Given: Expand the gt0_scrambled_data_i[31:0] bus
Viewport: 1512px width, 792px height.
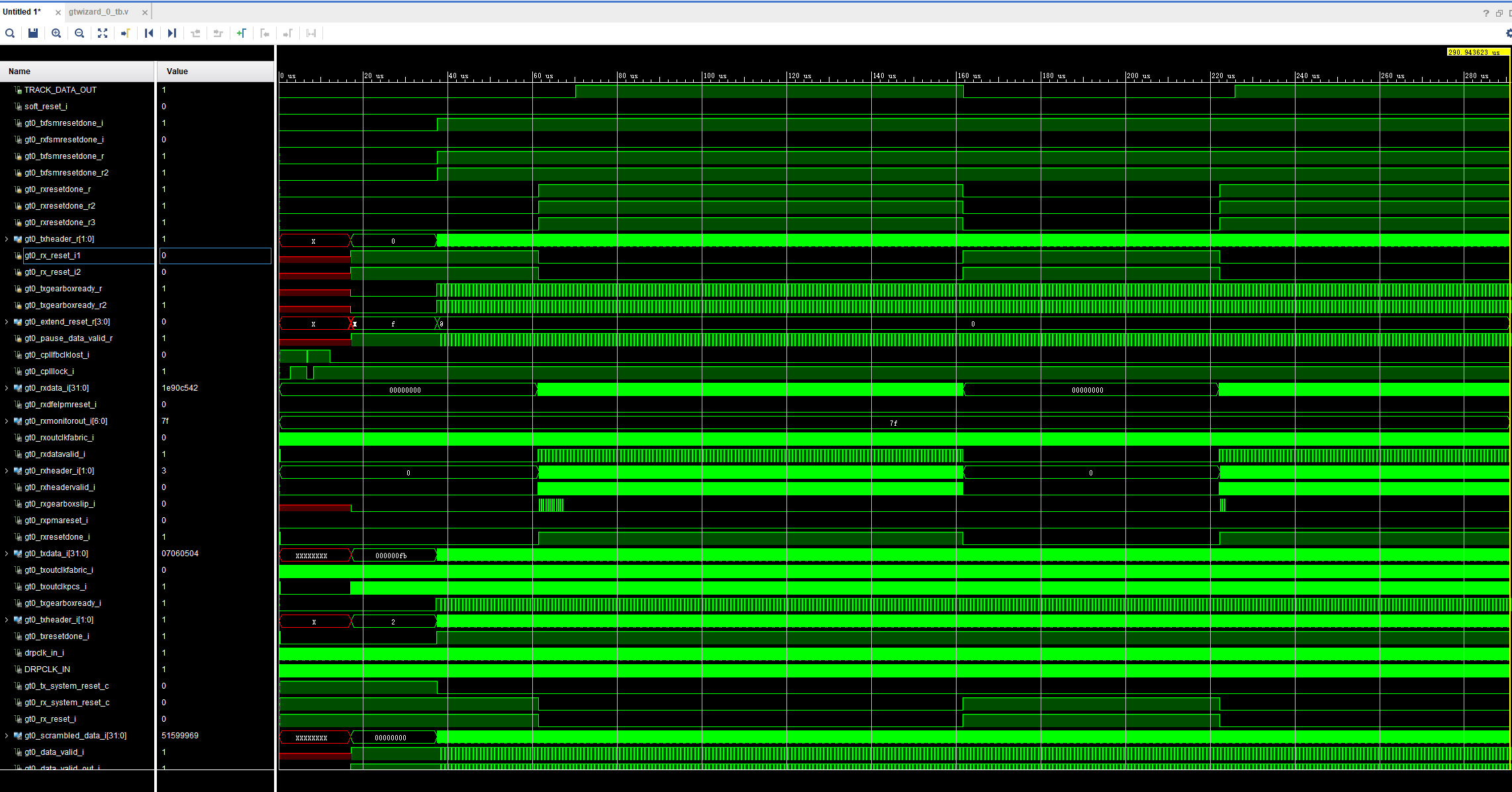Looking at the screenshot, I should tap(7, 736).
